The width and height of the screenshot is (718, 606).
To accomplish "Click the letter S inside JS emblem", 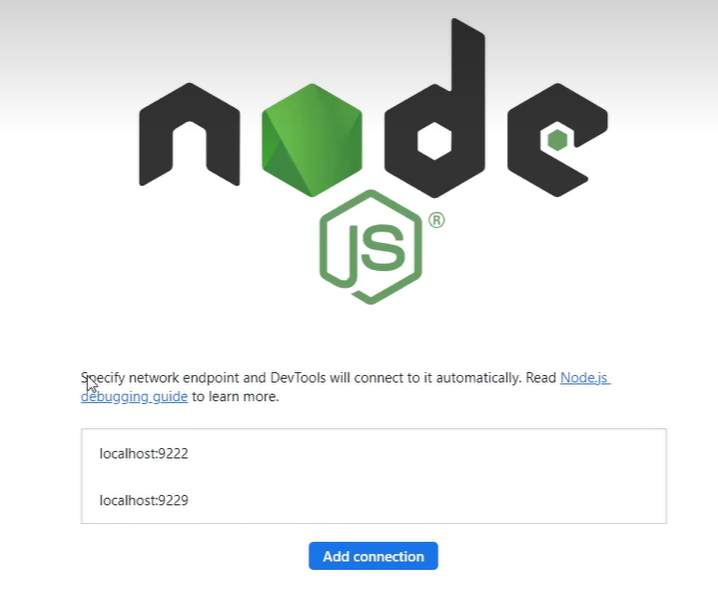I will point(384,246).
